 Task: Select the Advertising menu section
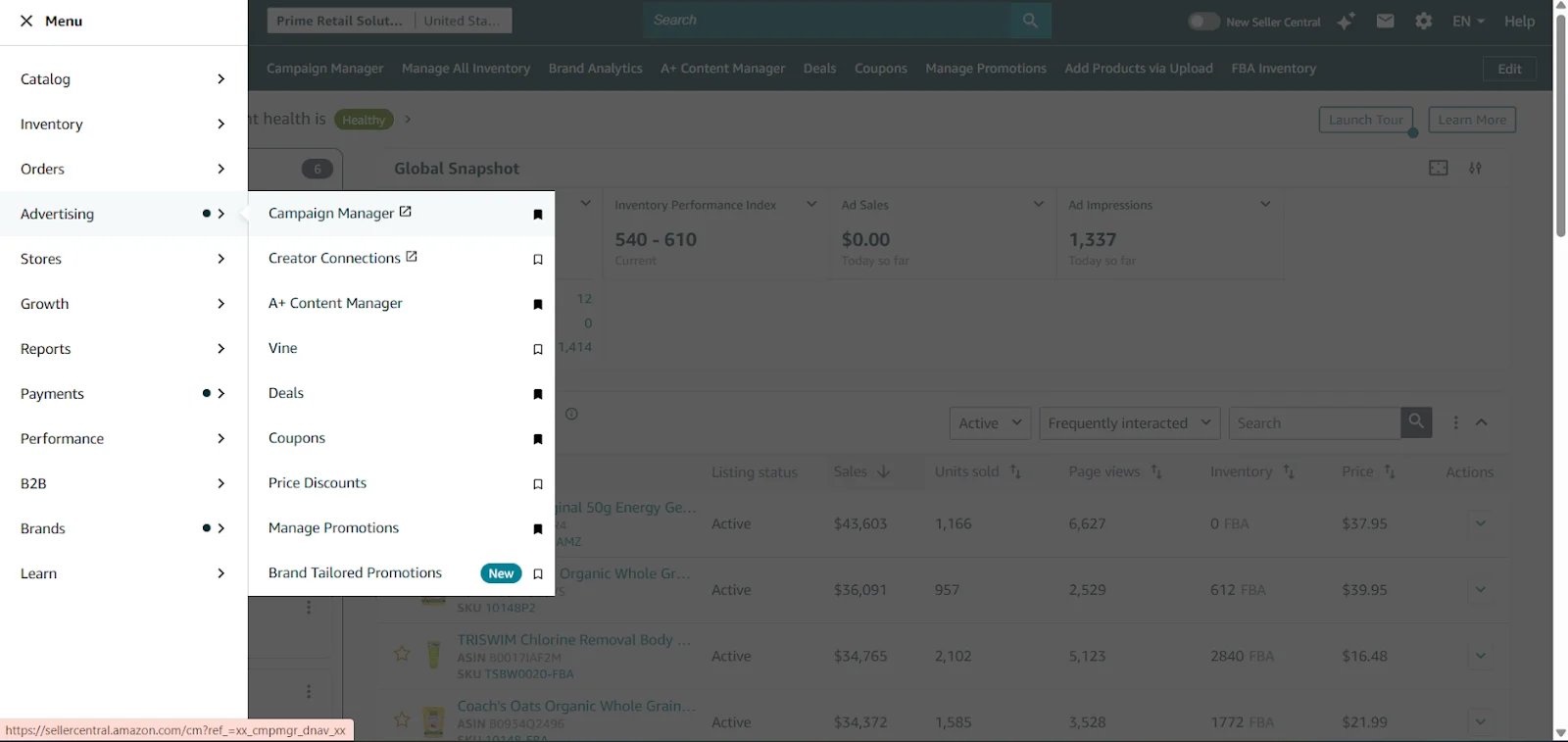[123, 214]
